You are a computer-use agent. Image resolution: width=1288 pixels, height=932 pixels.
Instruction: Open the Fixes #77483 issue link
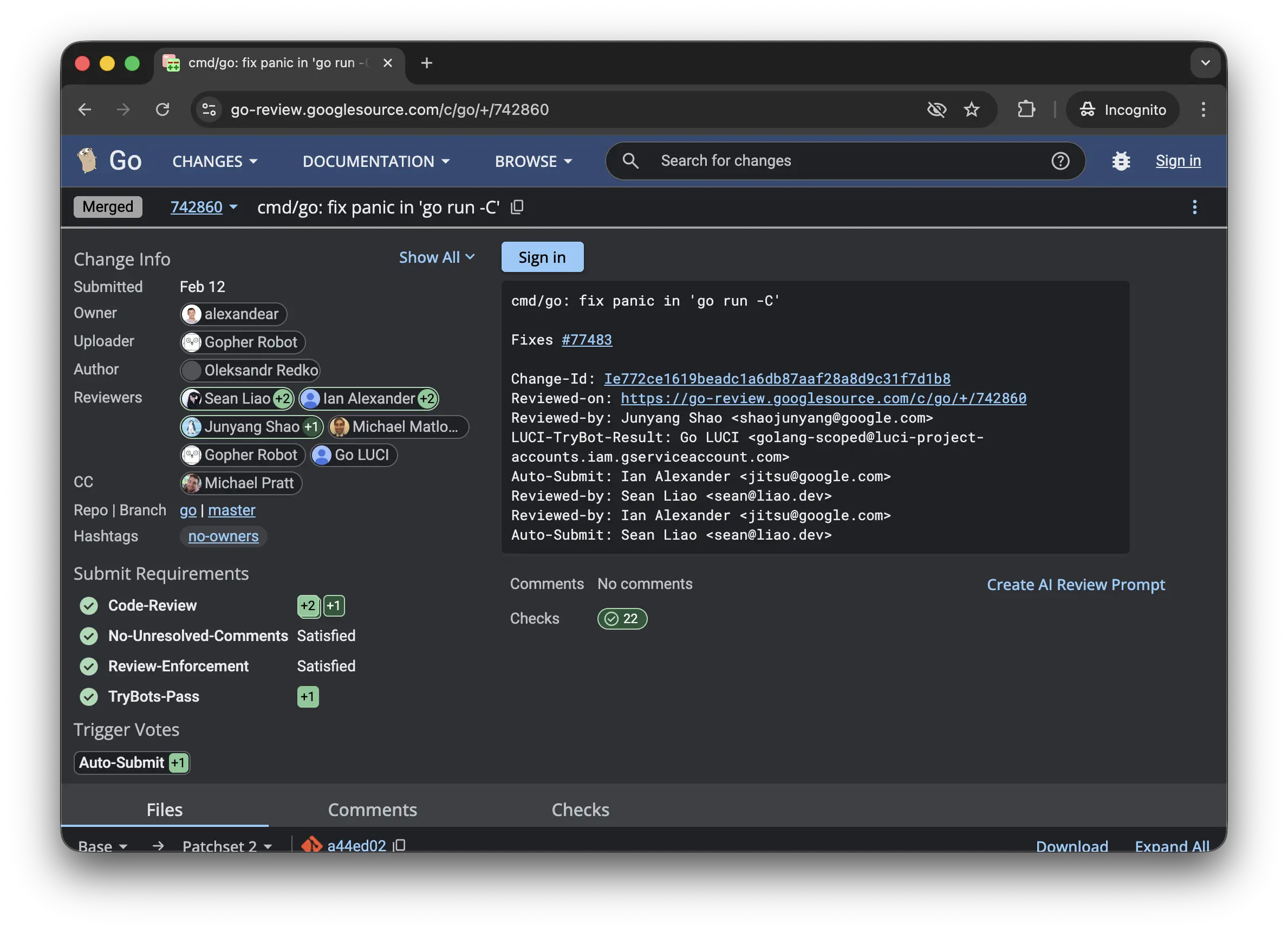point(587,339)
